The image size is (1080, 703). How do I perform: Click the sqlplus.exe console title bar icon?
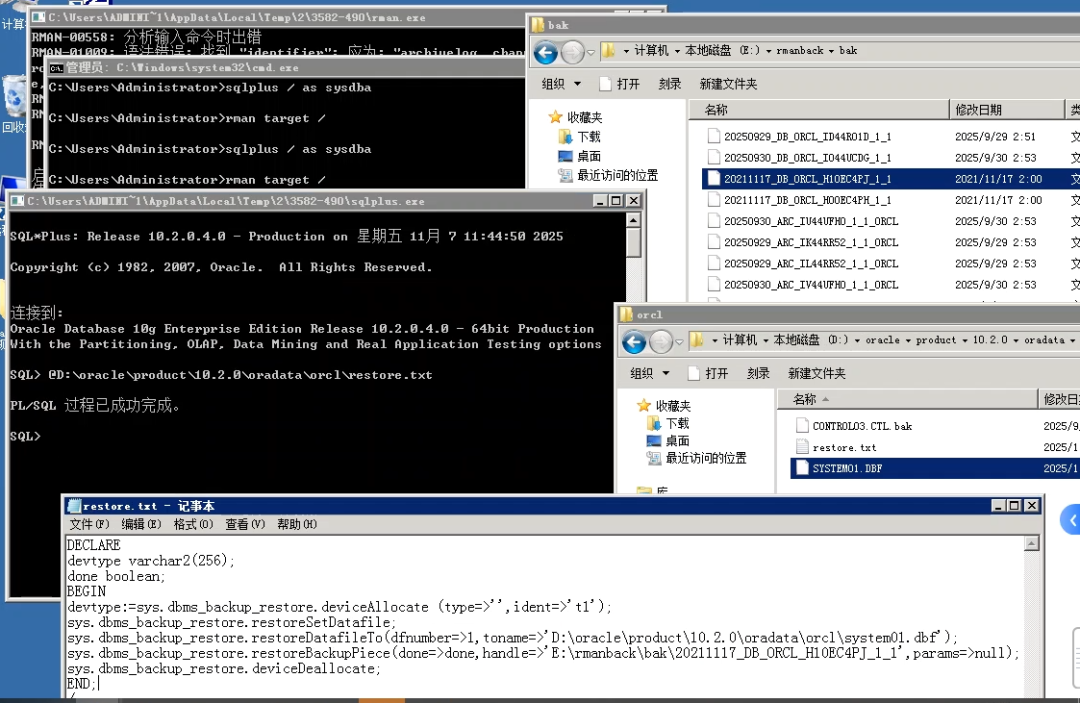(17, 200)
